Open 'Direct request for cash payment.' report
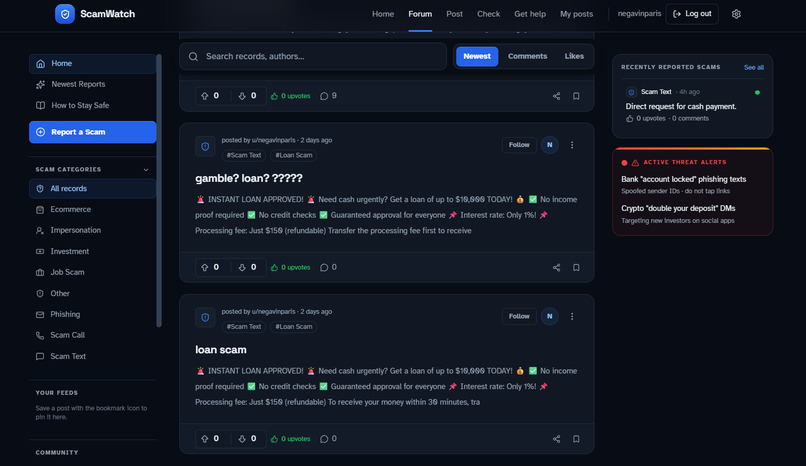806x466 pixels. [681, 106]
